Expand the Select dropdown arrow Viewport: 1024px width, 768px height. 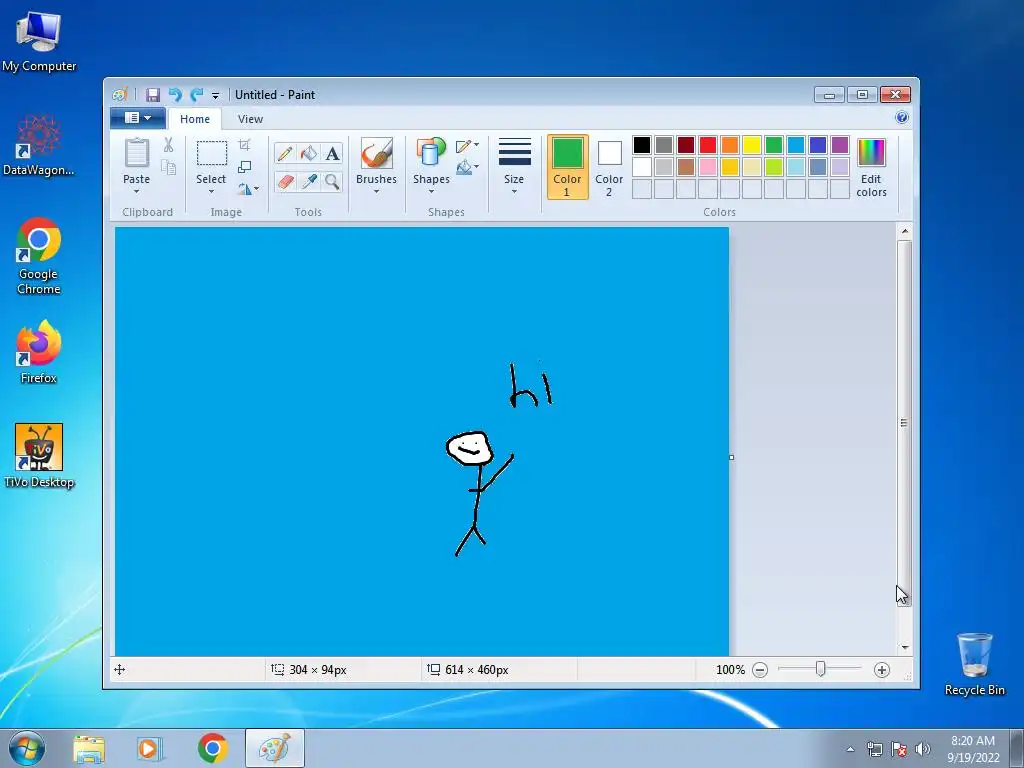(211, 192)
